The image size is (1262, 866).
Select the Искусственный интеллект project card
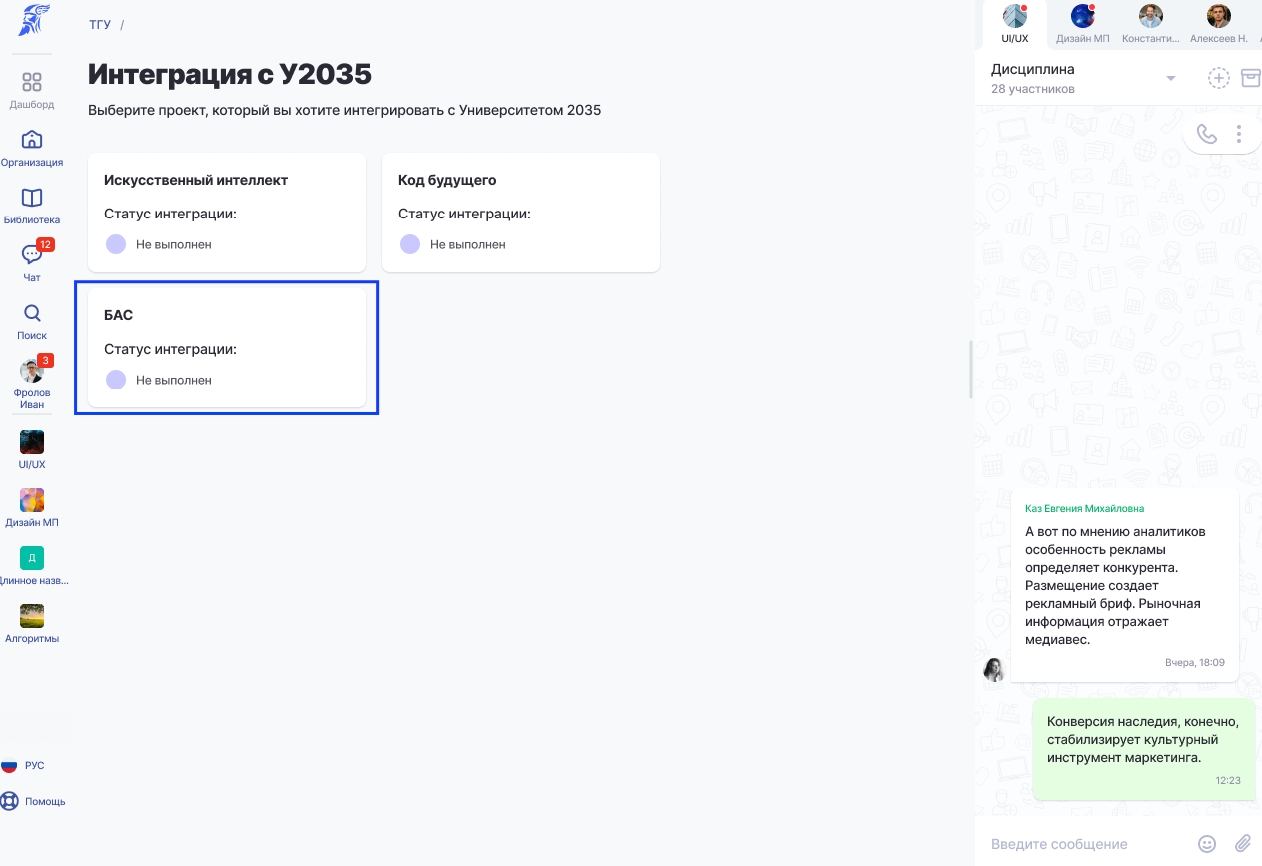coord(227,212)
